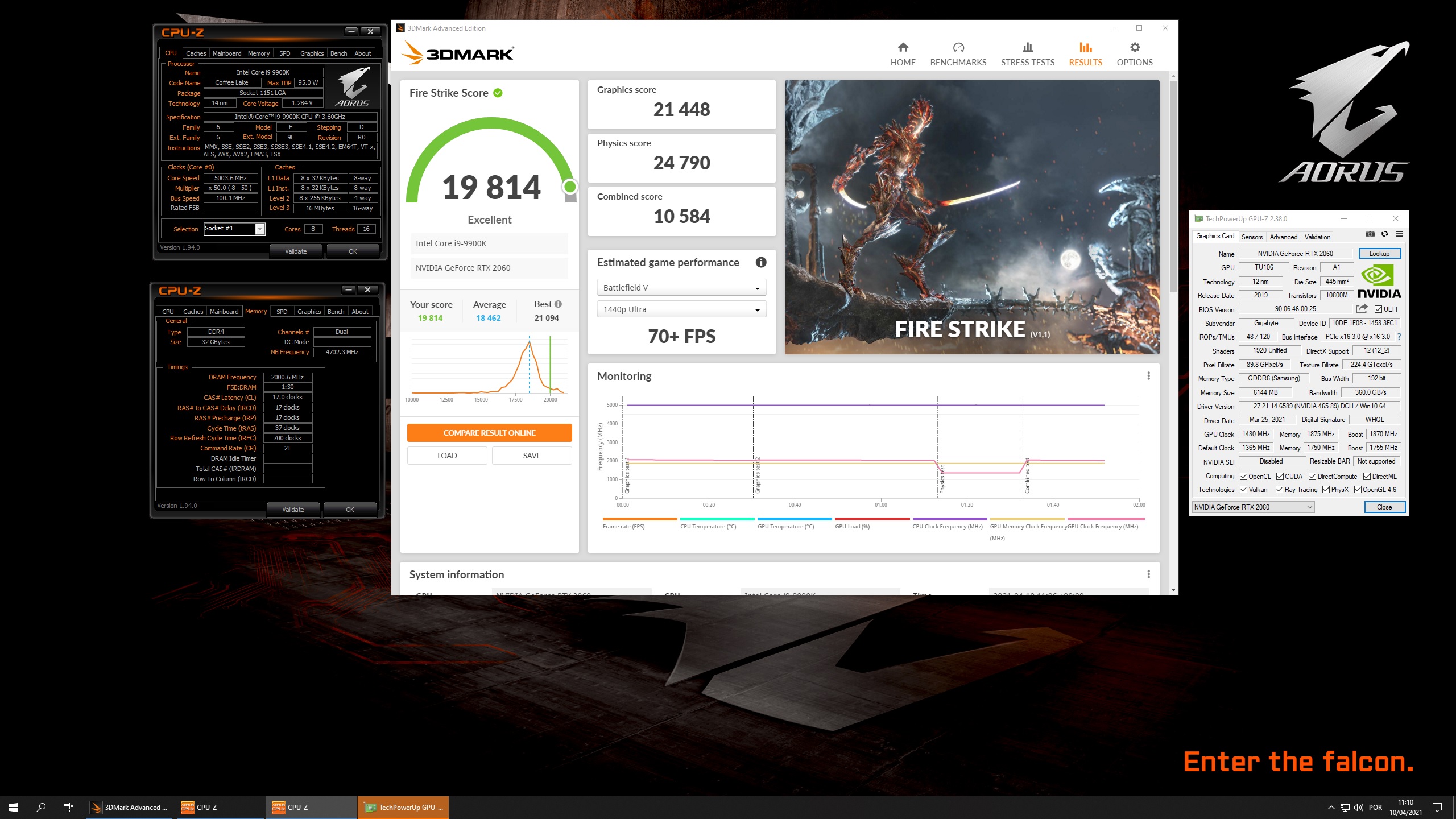Click the Close button in GPU-Z
Screen dimensions: 1456x819
click(x=1384, y=507)
